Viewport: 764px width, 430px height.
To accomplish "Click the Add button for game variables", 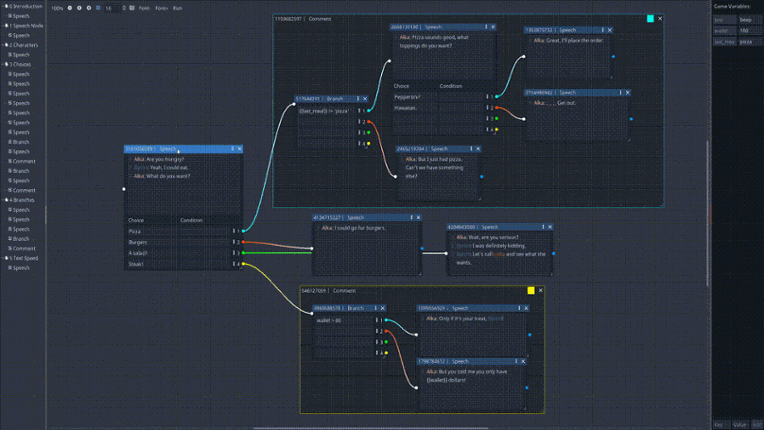I will [757, 424].
